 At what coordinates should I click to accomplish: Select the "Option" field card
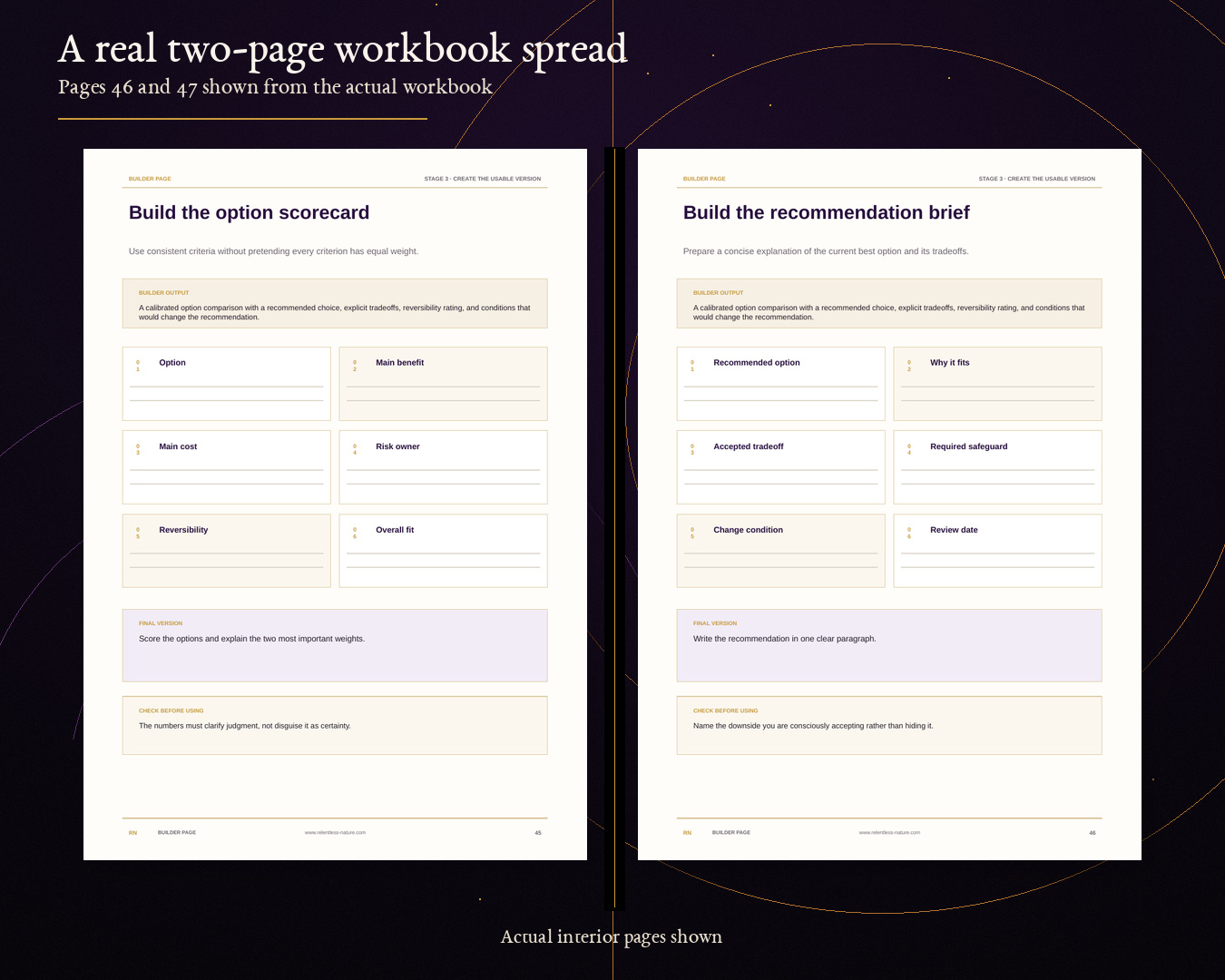227,384
